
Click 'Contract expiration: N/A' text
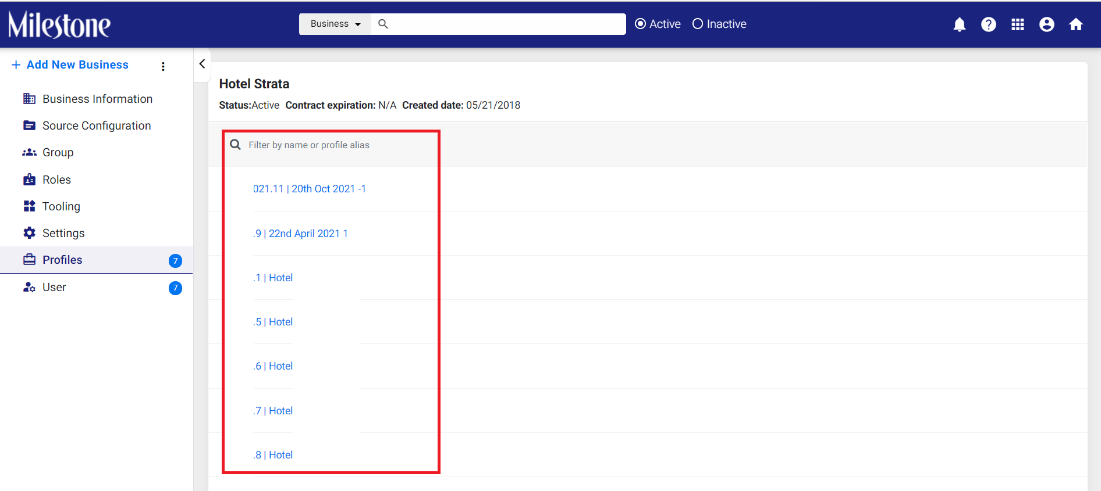[x=341, y=105]
